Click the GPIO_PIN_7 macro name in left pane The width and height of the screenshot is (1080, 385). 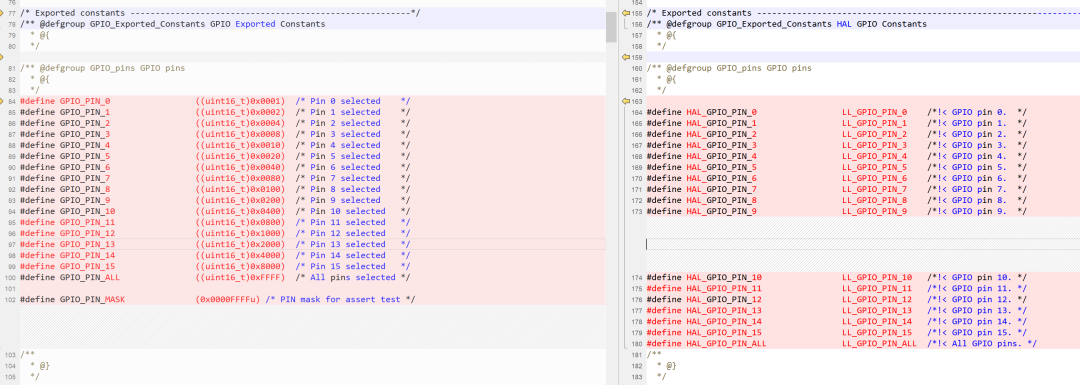click(85, 178)
